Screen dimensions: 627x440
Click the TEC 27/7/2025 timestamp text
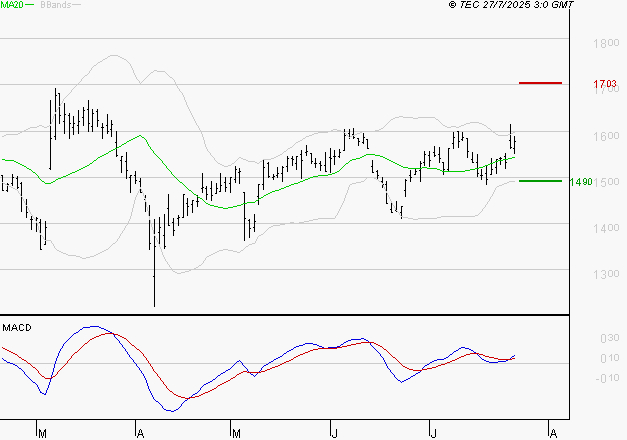click(x=511, y=4)
